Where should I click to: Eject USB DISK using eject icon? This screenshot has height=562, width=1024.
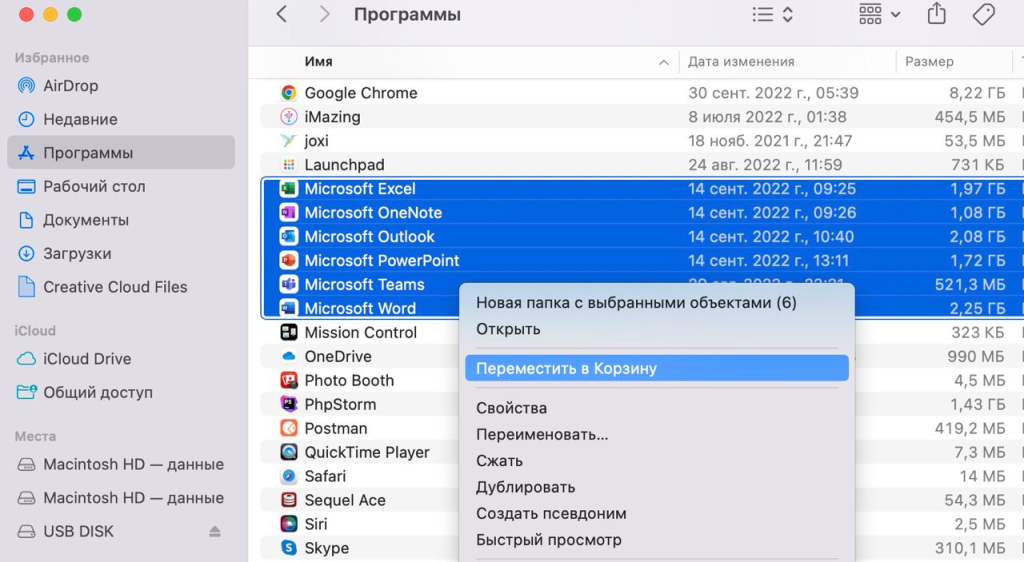click(x=215, y=531)
